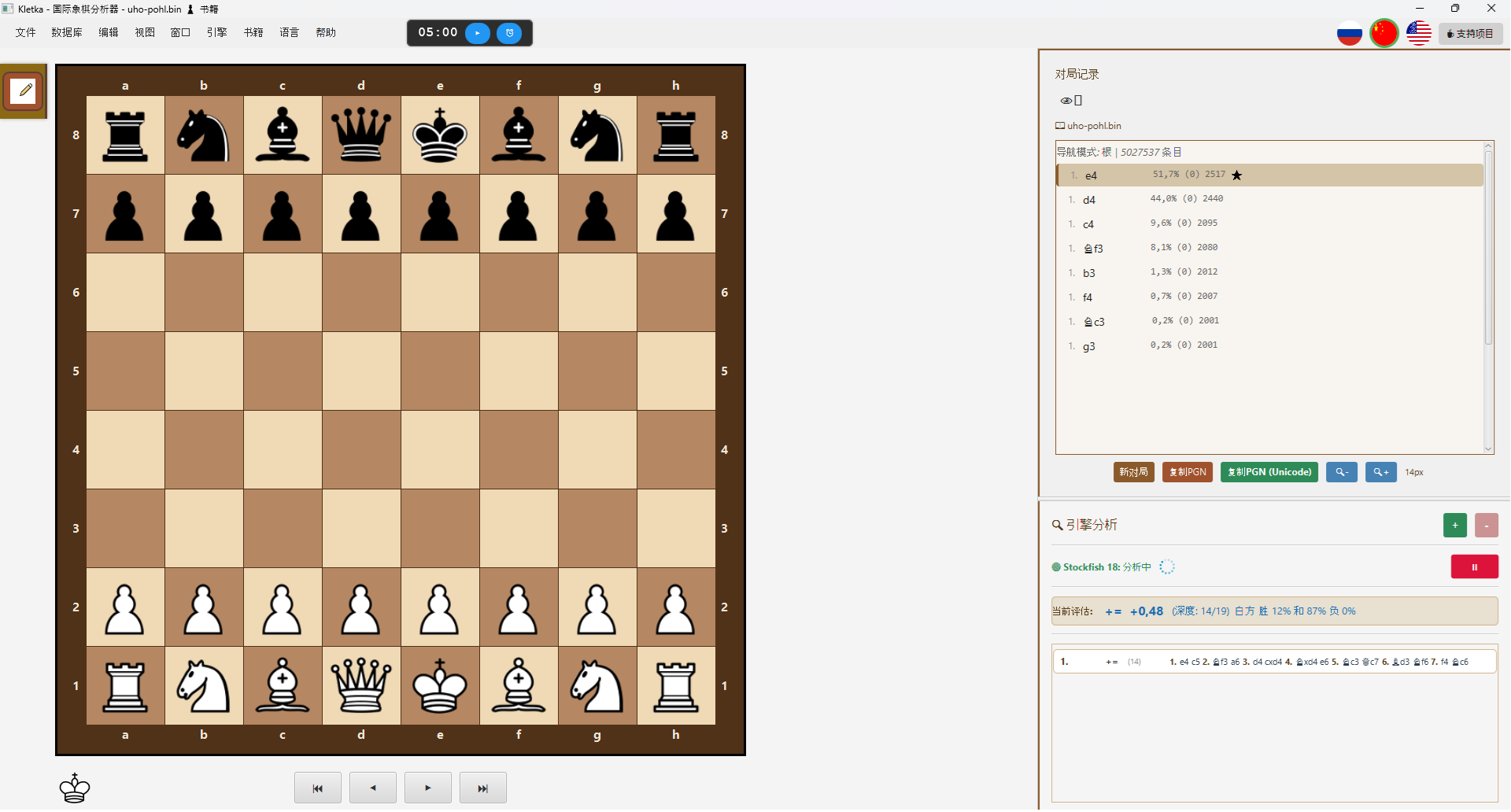Open the uho-pohl.bin book entry
The image size is (1511, 812).
(1088, 126)
